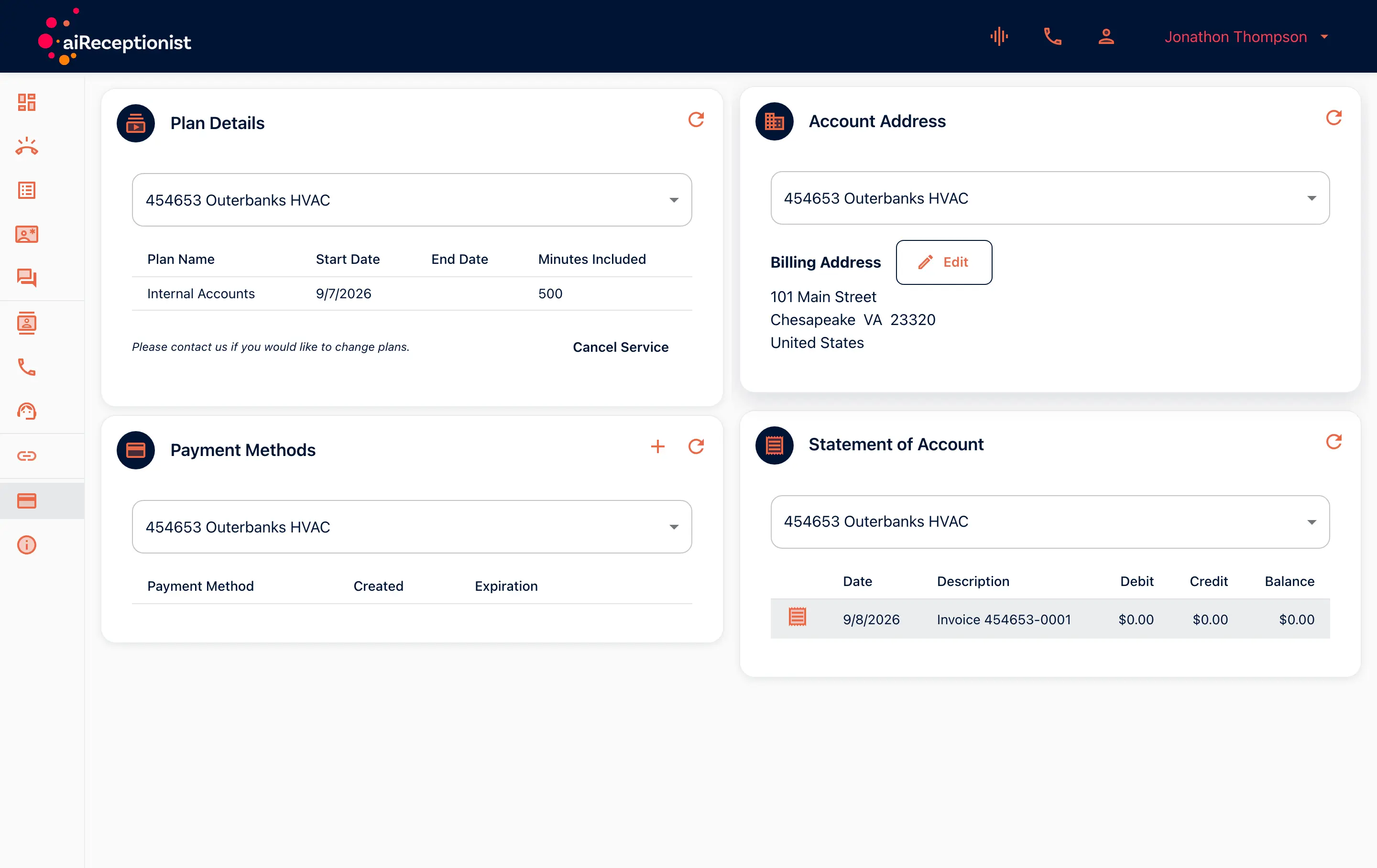This screenshot has width=1377, height=868.
Task: Open the billing credit card sidebar icon
Action: (x=26, y=501)
